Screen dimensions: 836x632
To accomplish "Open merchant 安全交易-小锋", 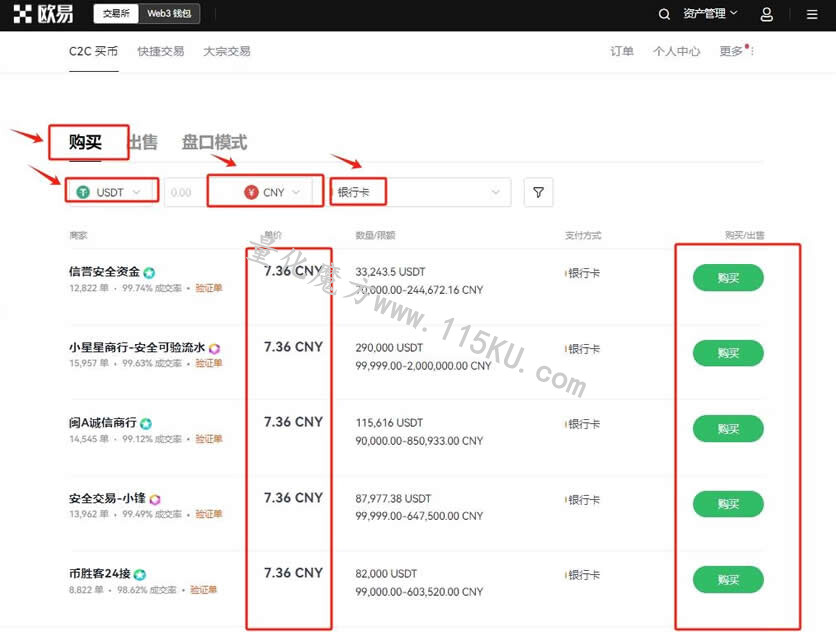I will click(107, 498).
